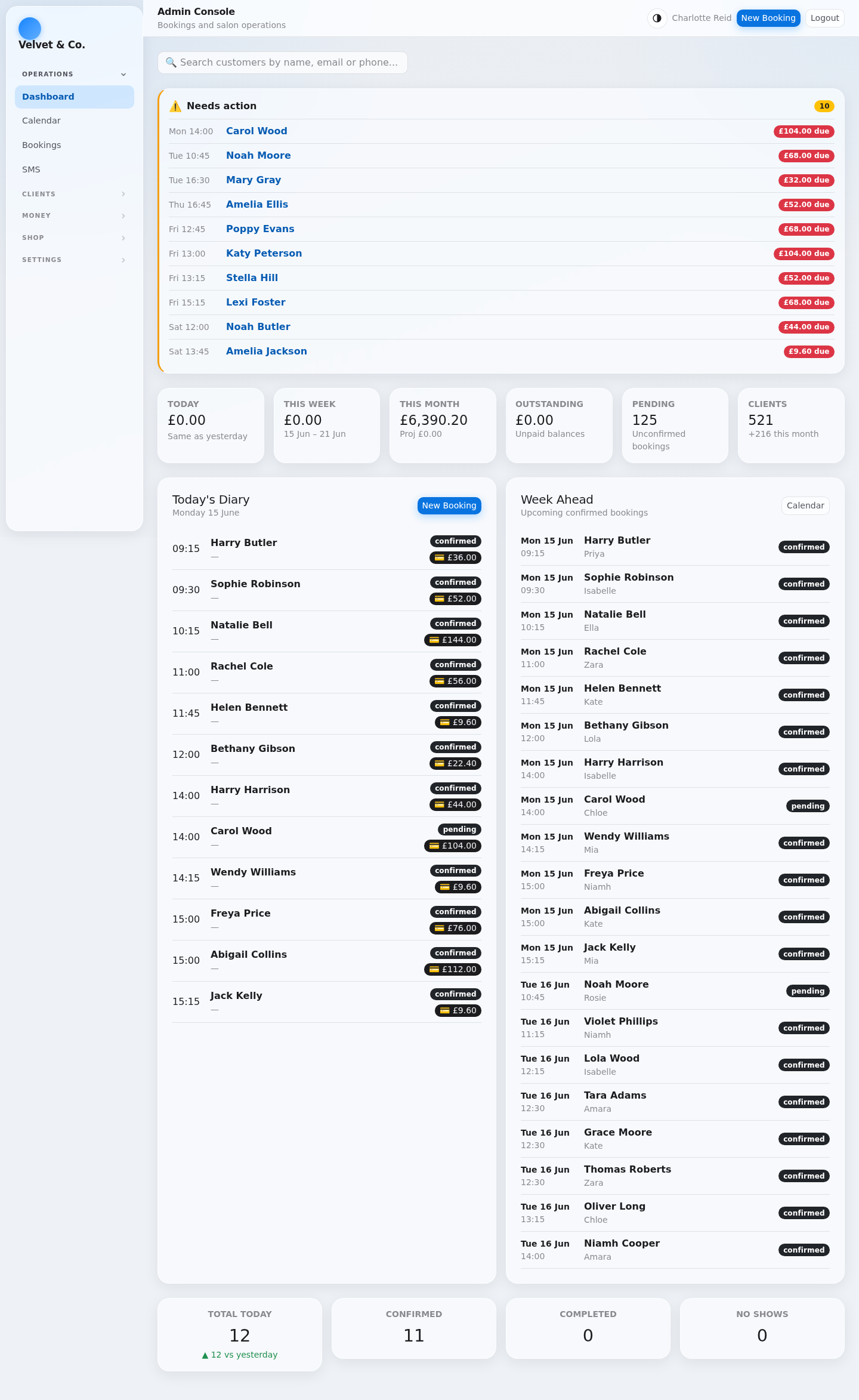Go to Bookings in sidebar
The width and height of the screenshot is (859, 1400).
click(x=75, y=145)
